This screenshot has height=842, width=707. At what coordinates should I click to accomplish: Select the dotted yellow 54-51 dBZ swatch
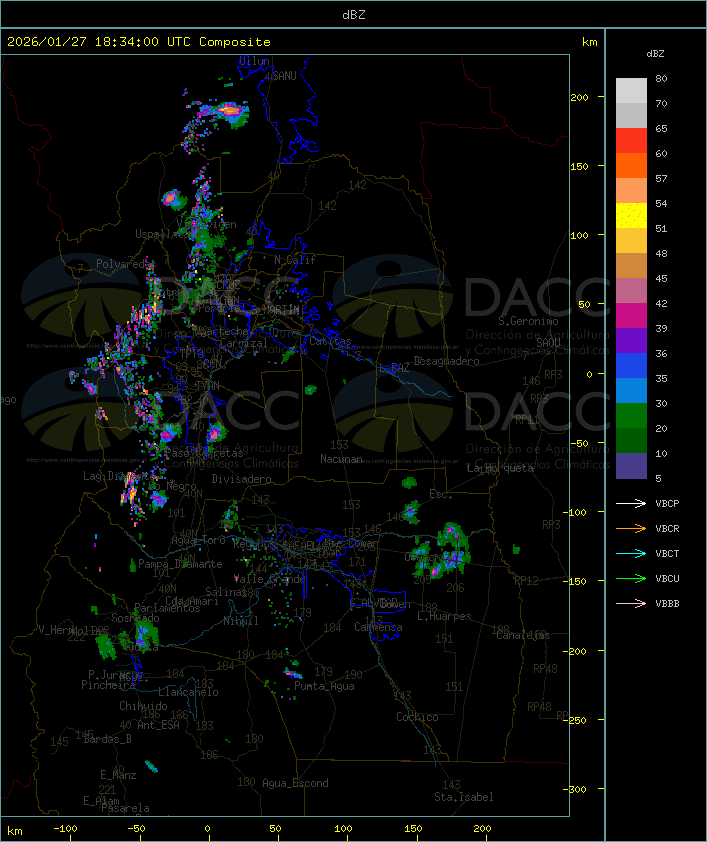click(631, 216)
